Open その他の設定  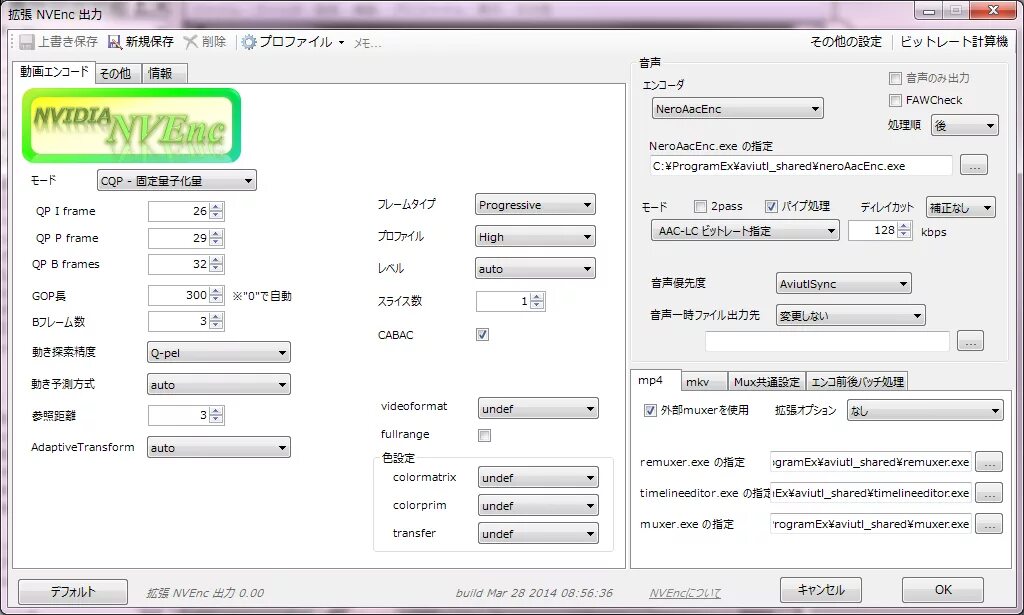tap(846, 42)
